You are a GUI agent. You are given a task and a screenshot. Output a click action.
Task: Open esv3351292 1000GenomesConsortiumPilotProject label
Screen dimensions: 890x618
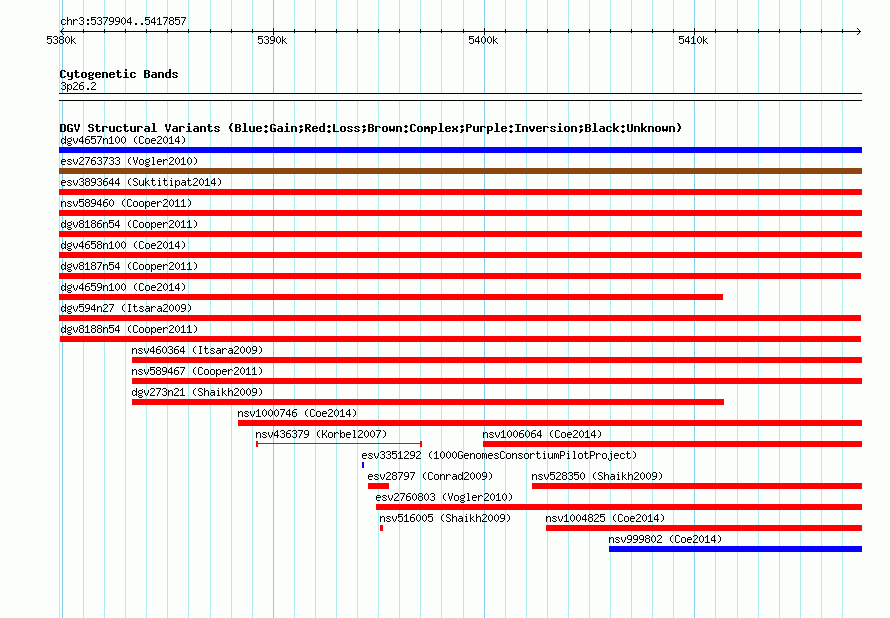(499, 455)
